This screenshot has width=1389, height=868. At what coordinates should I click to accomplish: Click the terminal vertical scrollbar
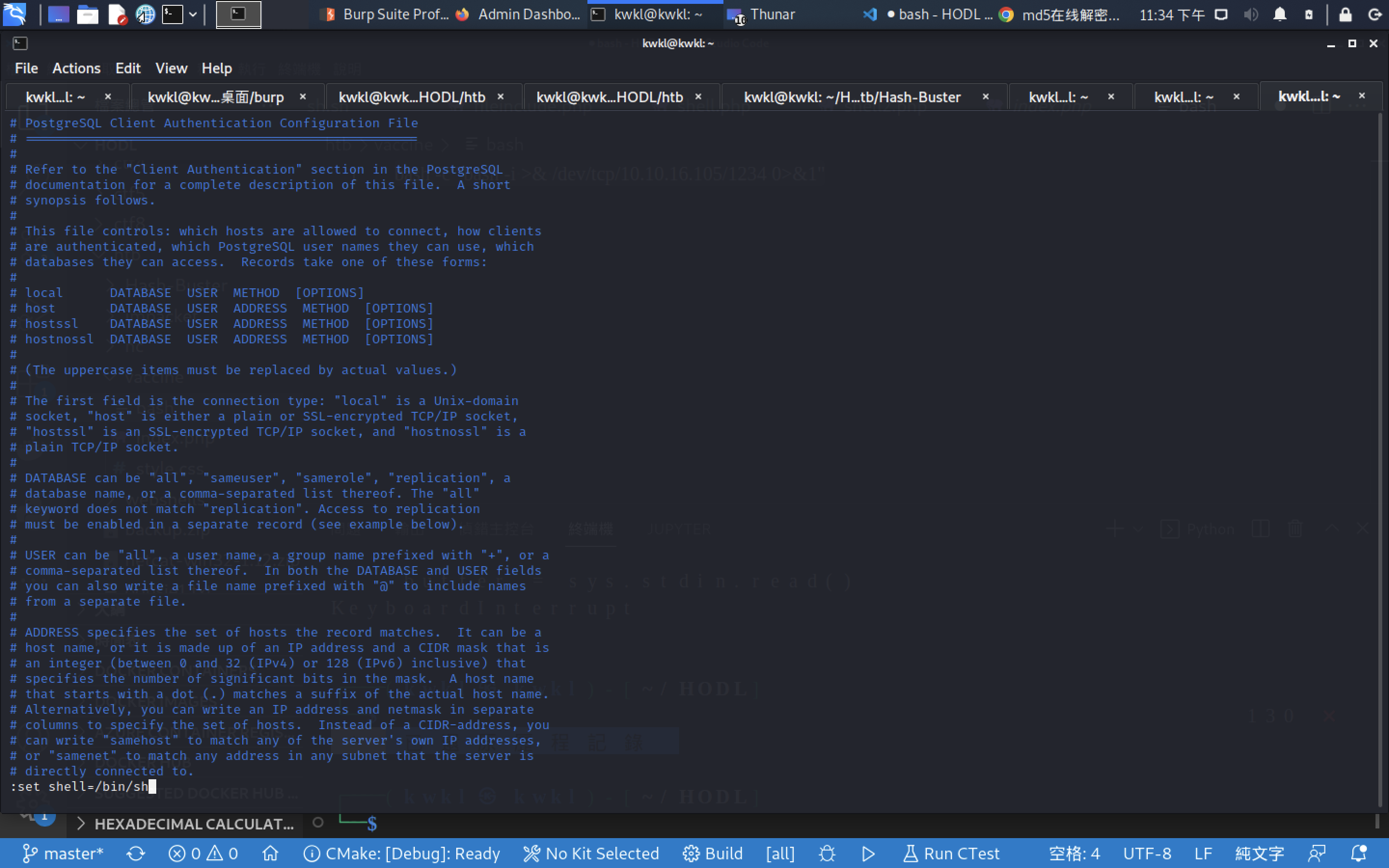coord(1380,459)
